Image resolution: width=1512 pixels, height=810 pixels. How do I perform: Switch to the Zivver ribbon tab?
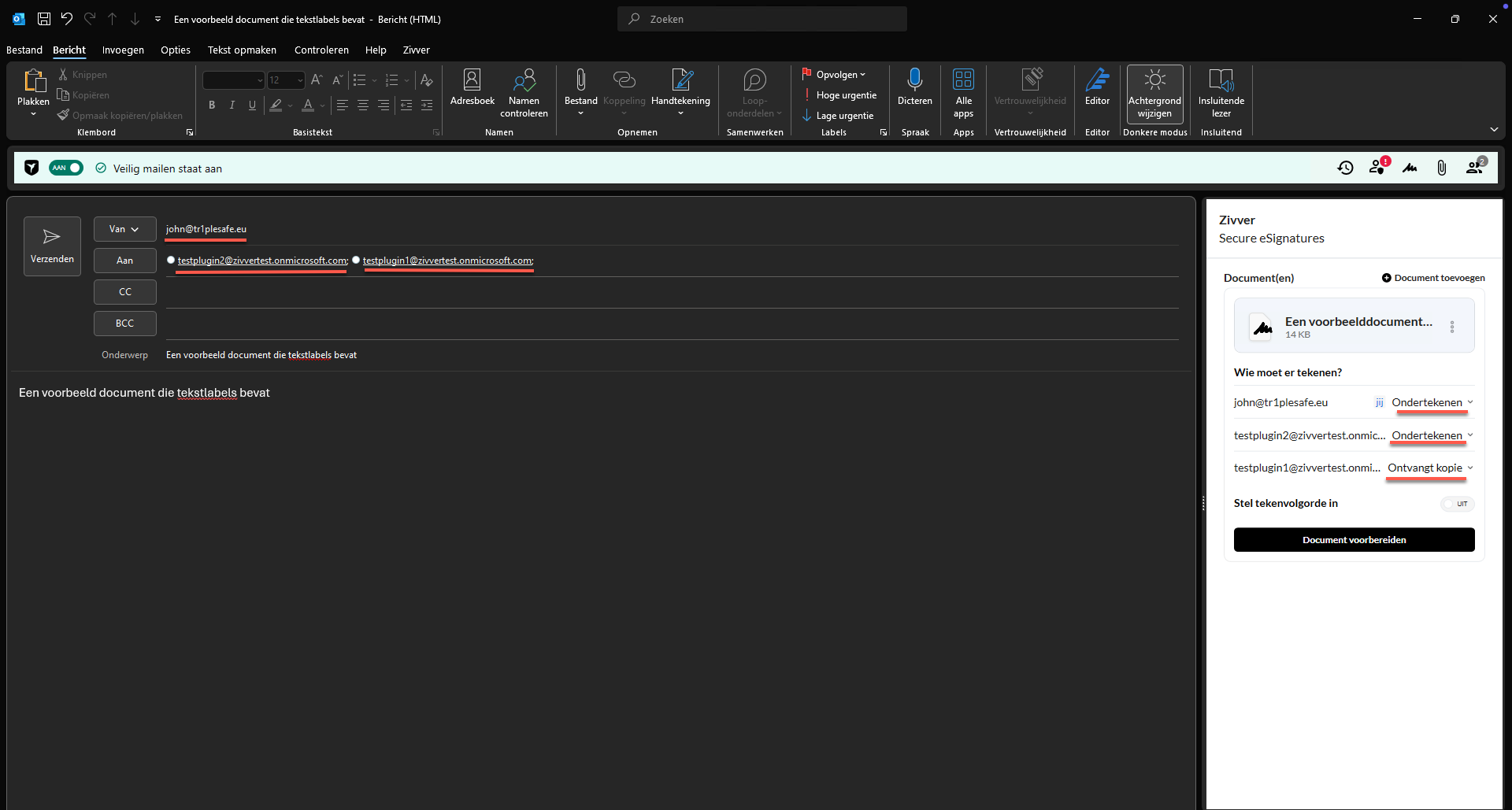pyautogui.click(x=416, y=50)
